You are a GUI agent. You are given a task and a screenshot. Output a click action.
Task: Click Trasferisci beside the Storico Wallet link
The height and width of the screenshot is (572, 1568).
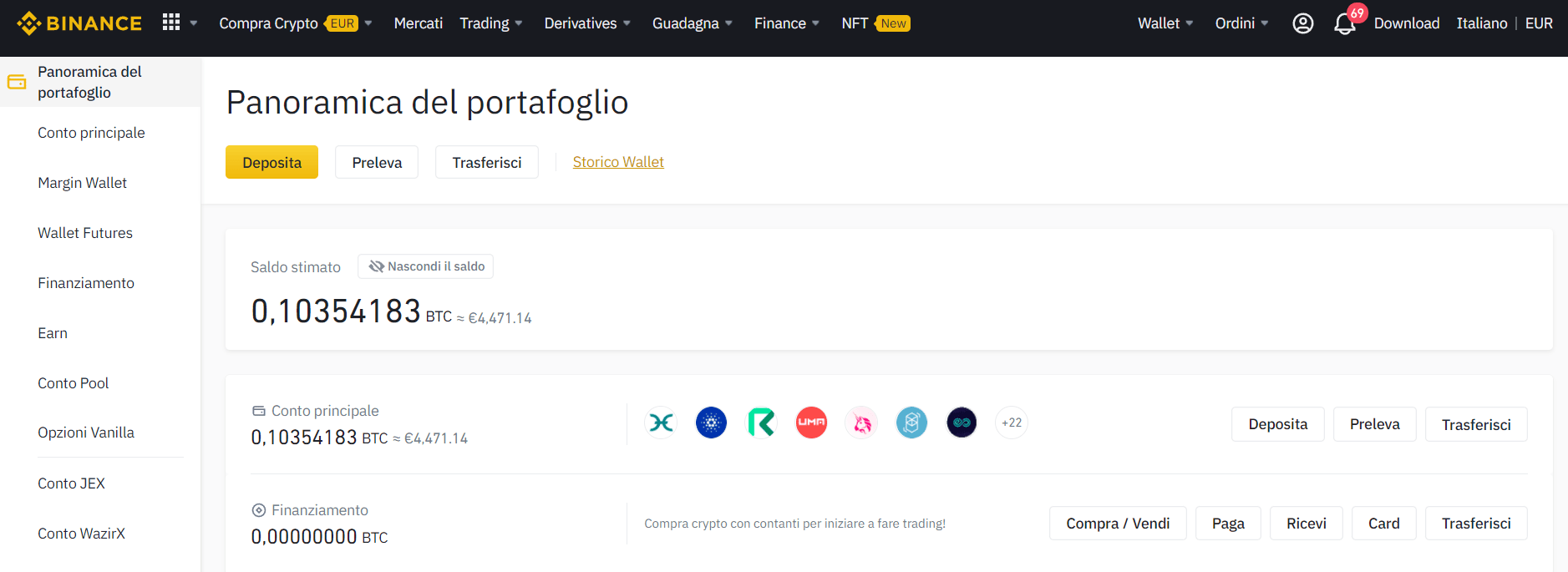click(x=487, y=162)
